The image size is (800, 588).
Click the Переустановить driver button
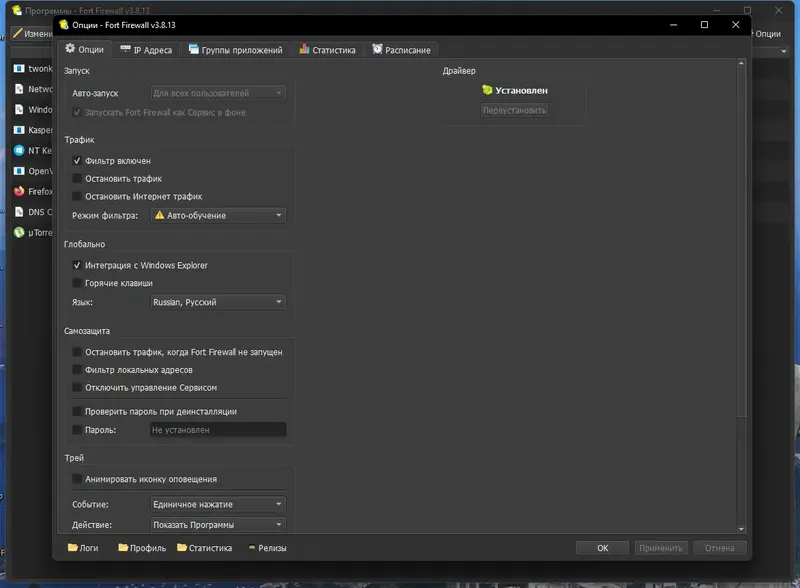[514, 110]
